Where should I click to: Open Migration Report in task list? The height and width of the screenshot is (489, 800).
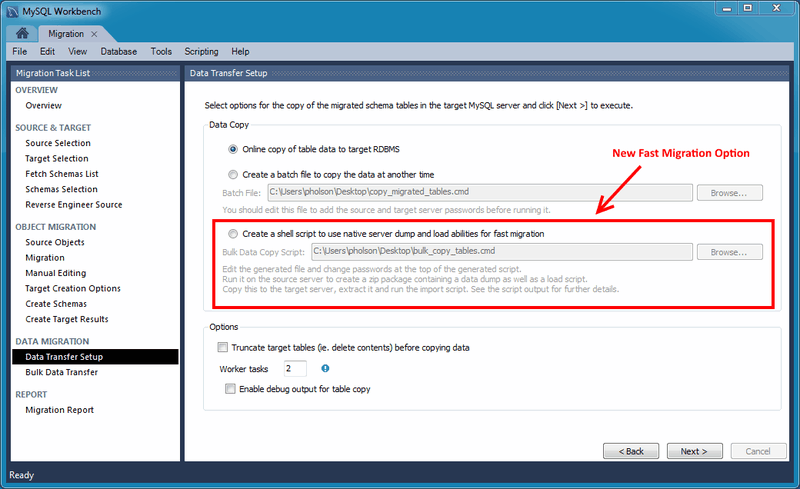pos(60,410)
